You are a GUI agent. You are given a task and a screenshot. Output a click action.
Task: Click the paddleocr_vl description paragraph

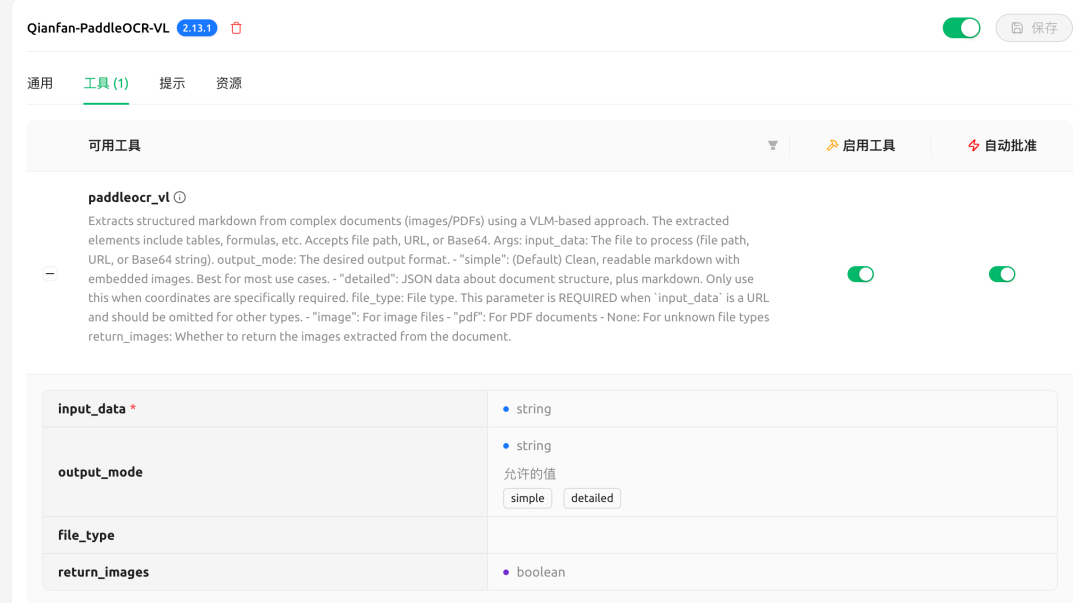[x=428, y=278]
